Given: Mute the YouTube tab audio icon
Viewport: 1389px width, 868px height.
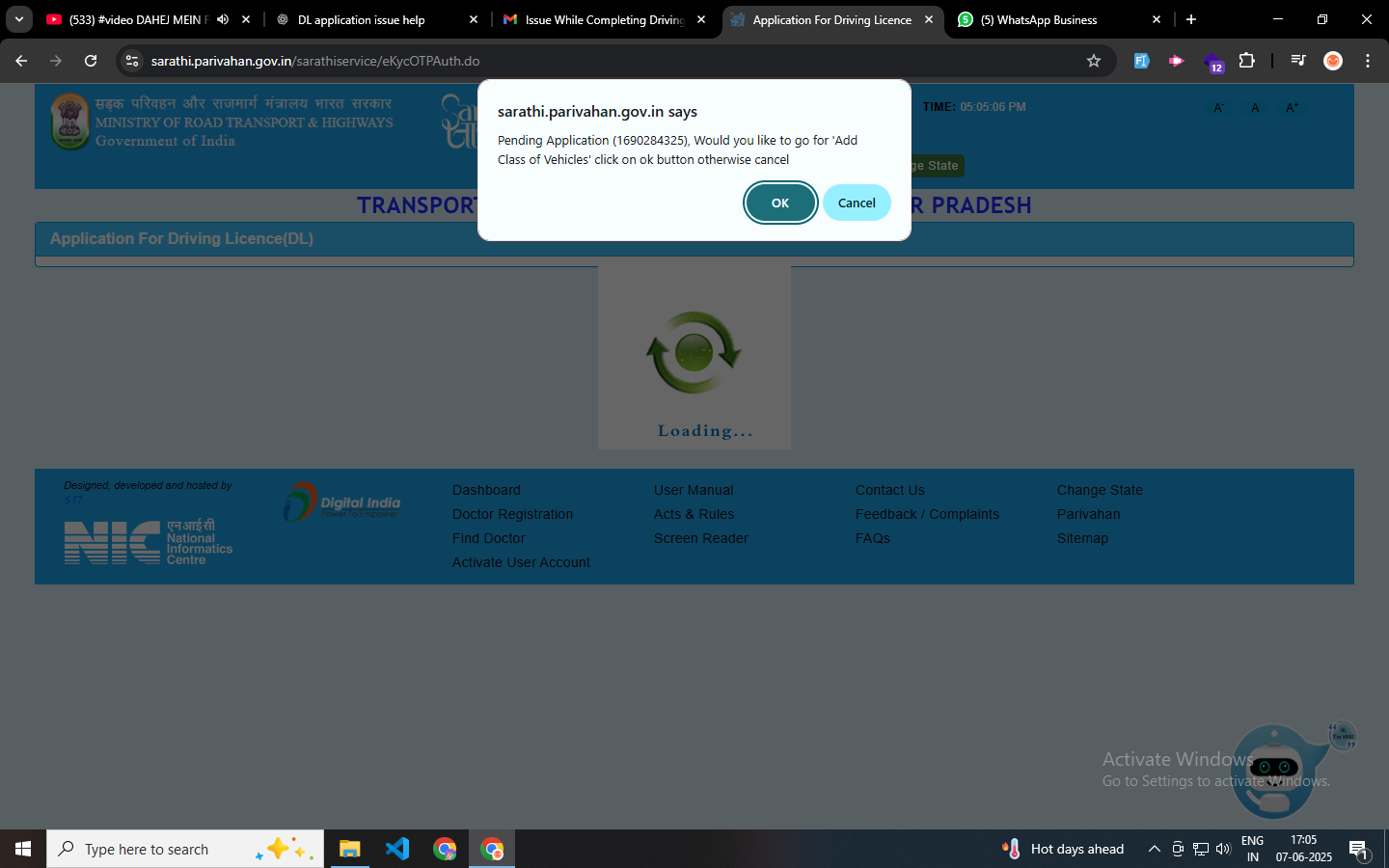Looking at the screenshot, I should pos(223,19).
